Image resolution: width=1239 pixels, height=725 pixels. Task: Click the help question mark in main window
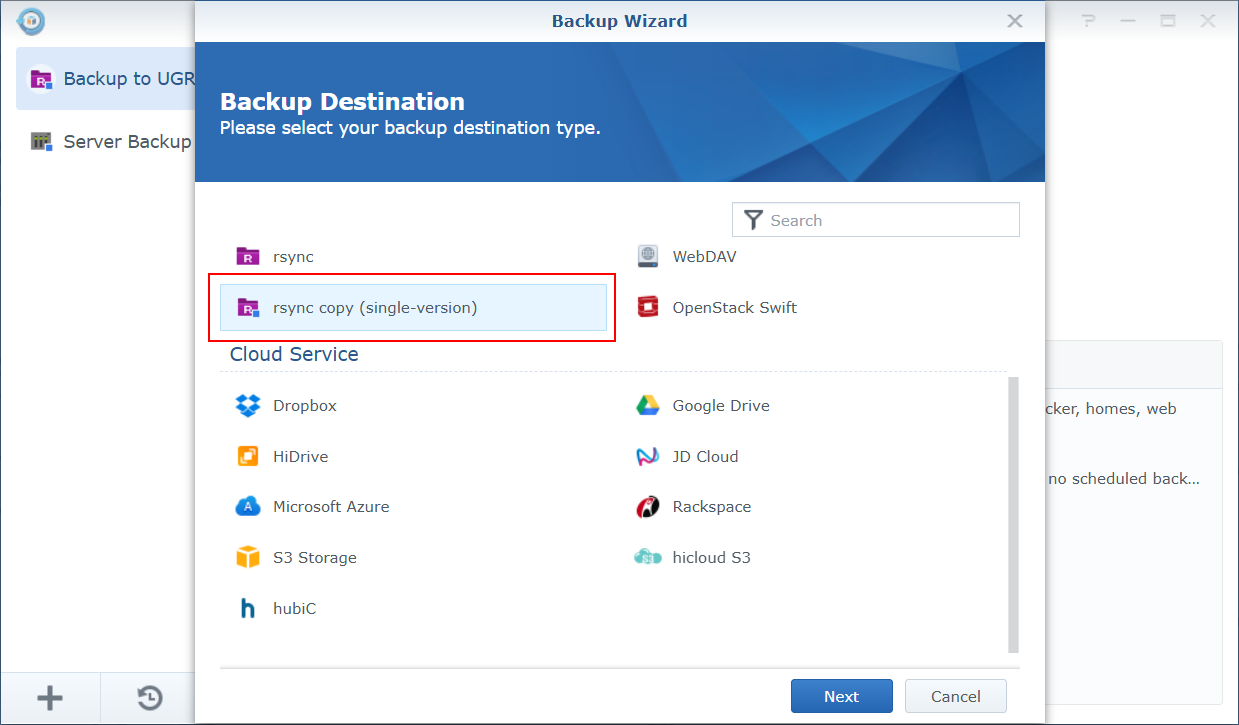pyautogui.click(x=1089, y=21)
